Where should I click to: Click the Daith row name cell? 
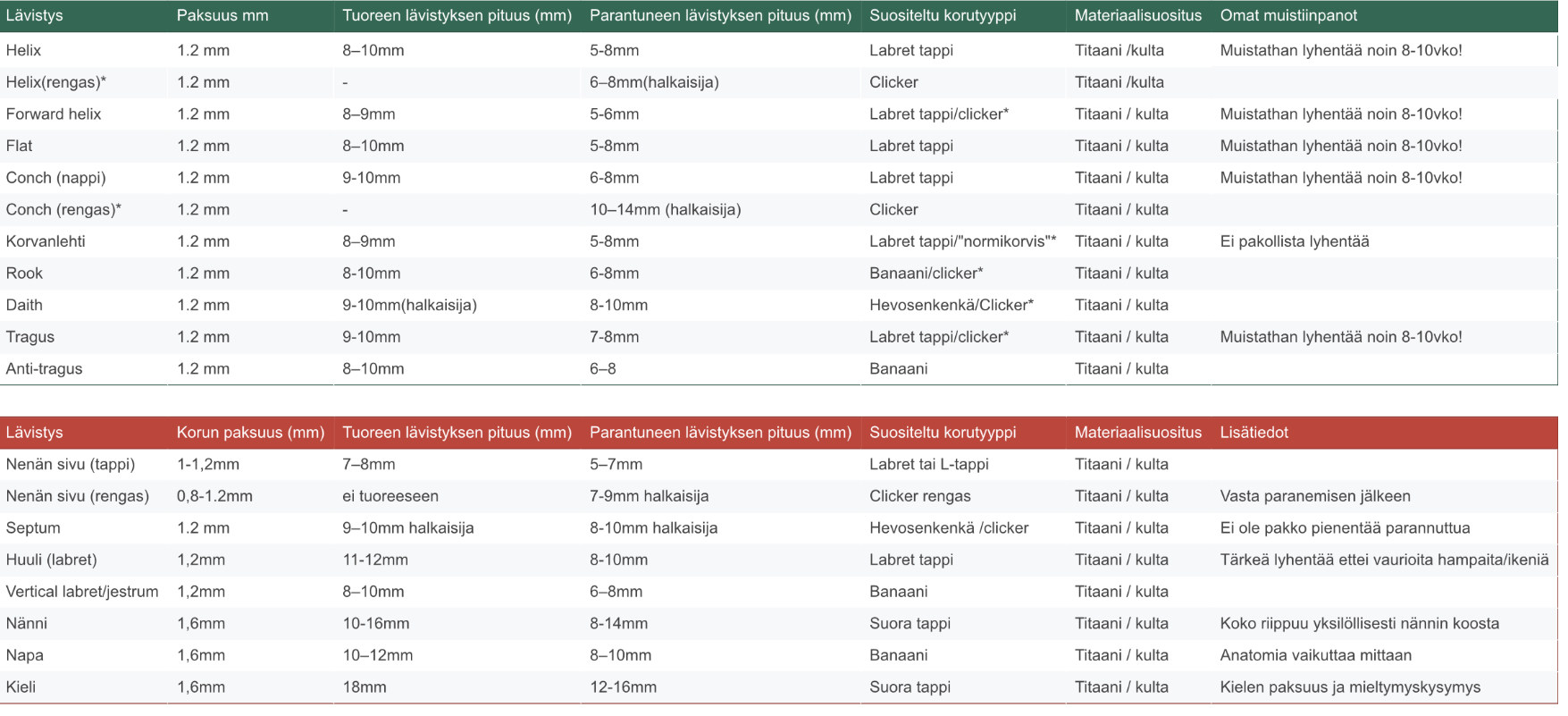tap(24, 305)
